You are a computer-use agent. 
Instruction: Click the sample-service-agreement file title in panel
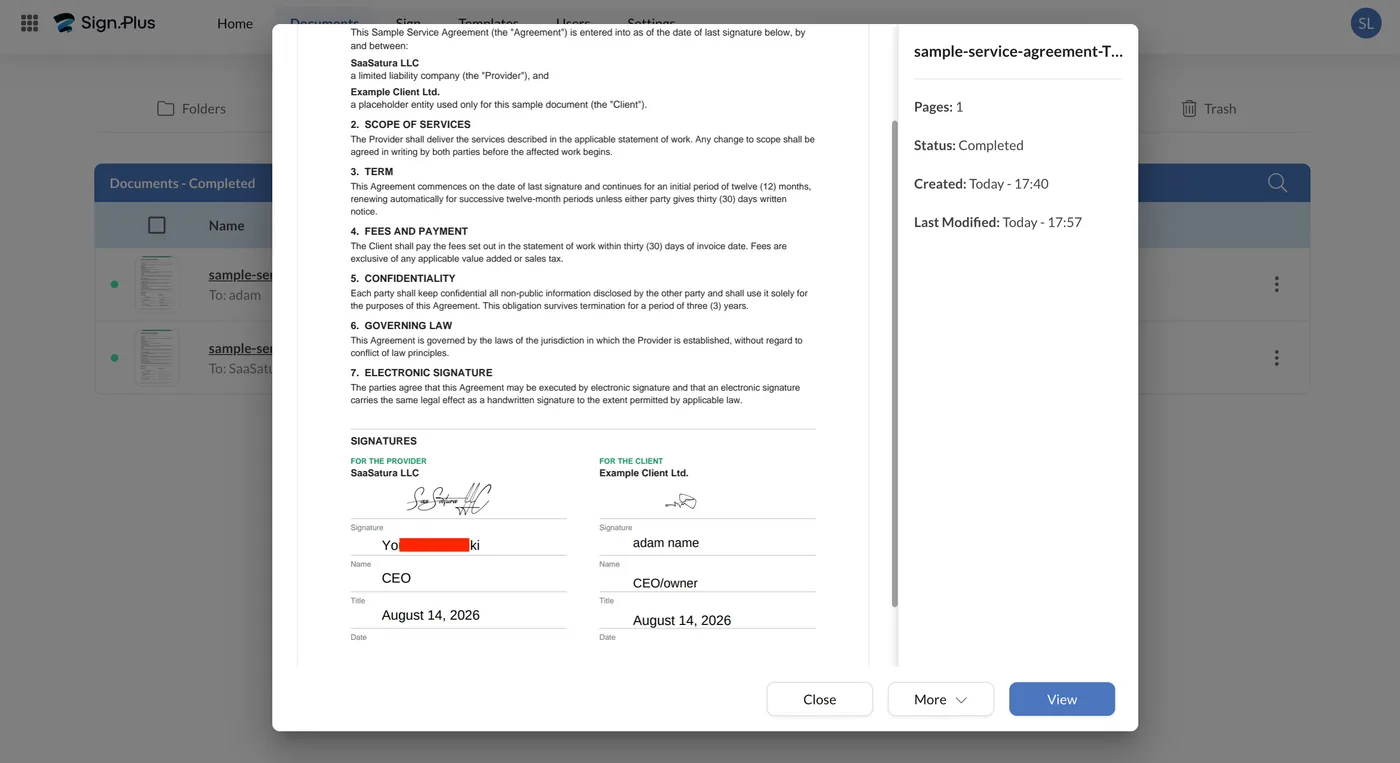pos(1017,51)
